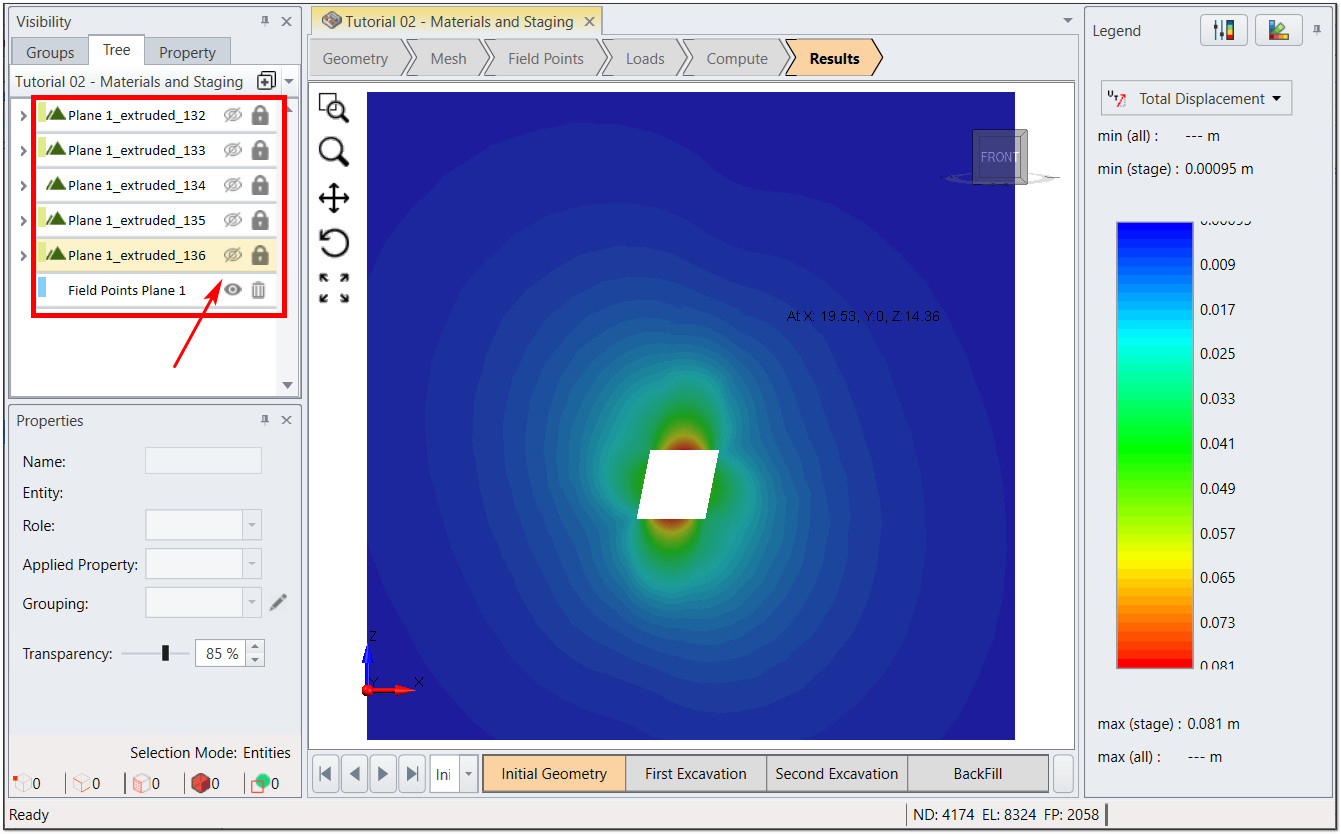Open legend options sliders icon

coord(1224,31)
